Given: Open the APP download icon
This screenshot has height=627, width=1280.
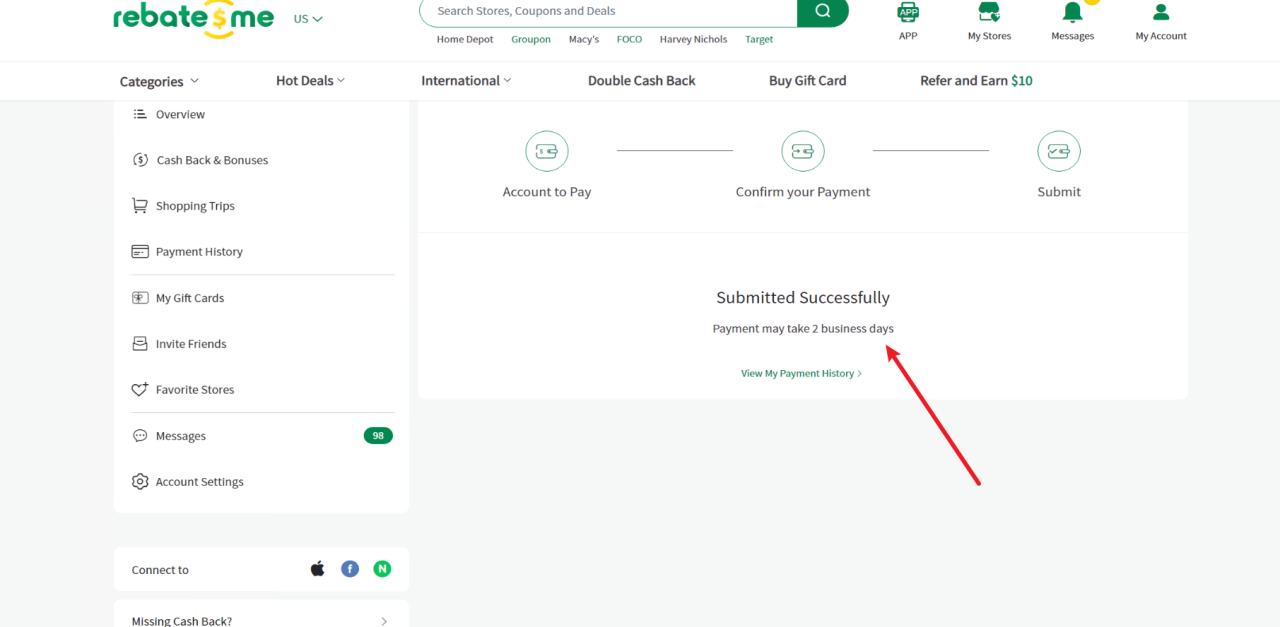Looking at the screenshot, I should point(908,13).
